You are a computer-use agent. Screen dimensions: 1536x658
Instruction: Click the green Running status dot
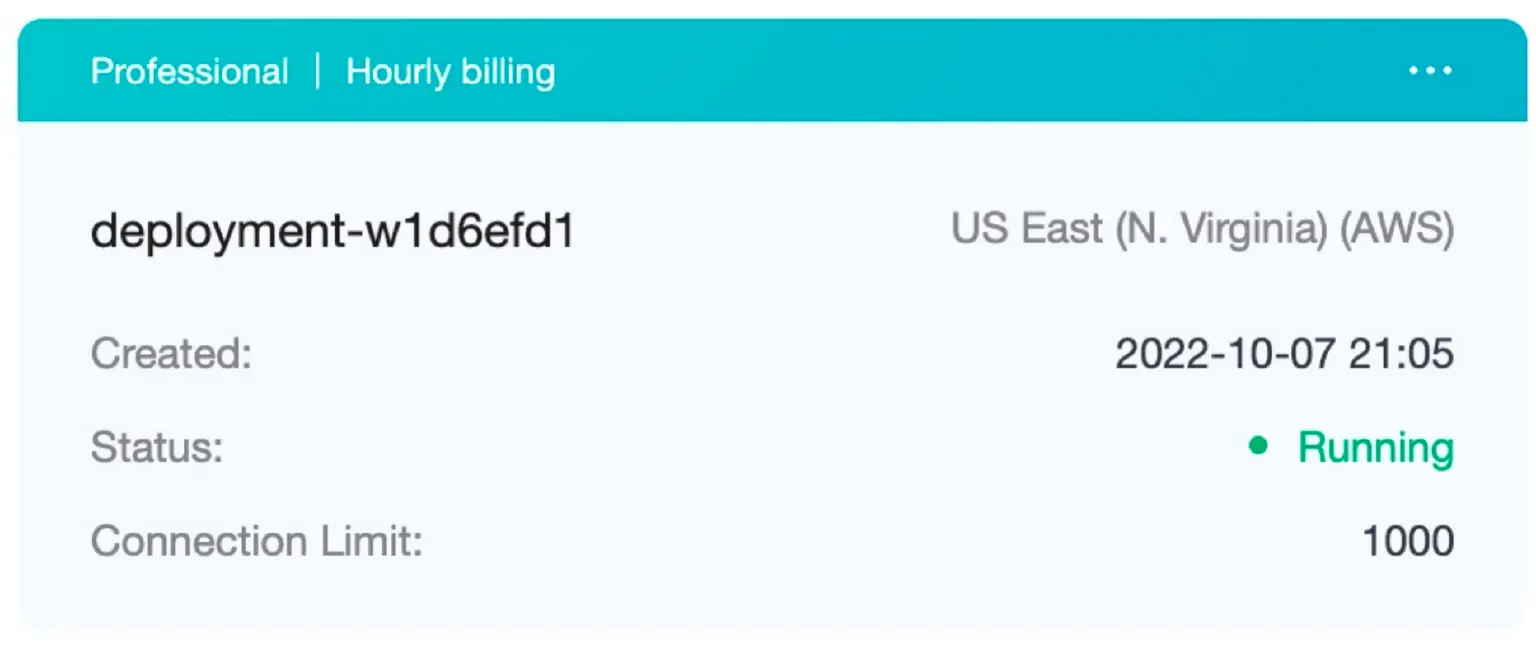tap(1258, 445)
